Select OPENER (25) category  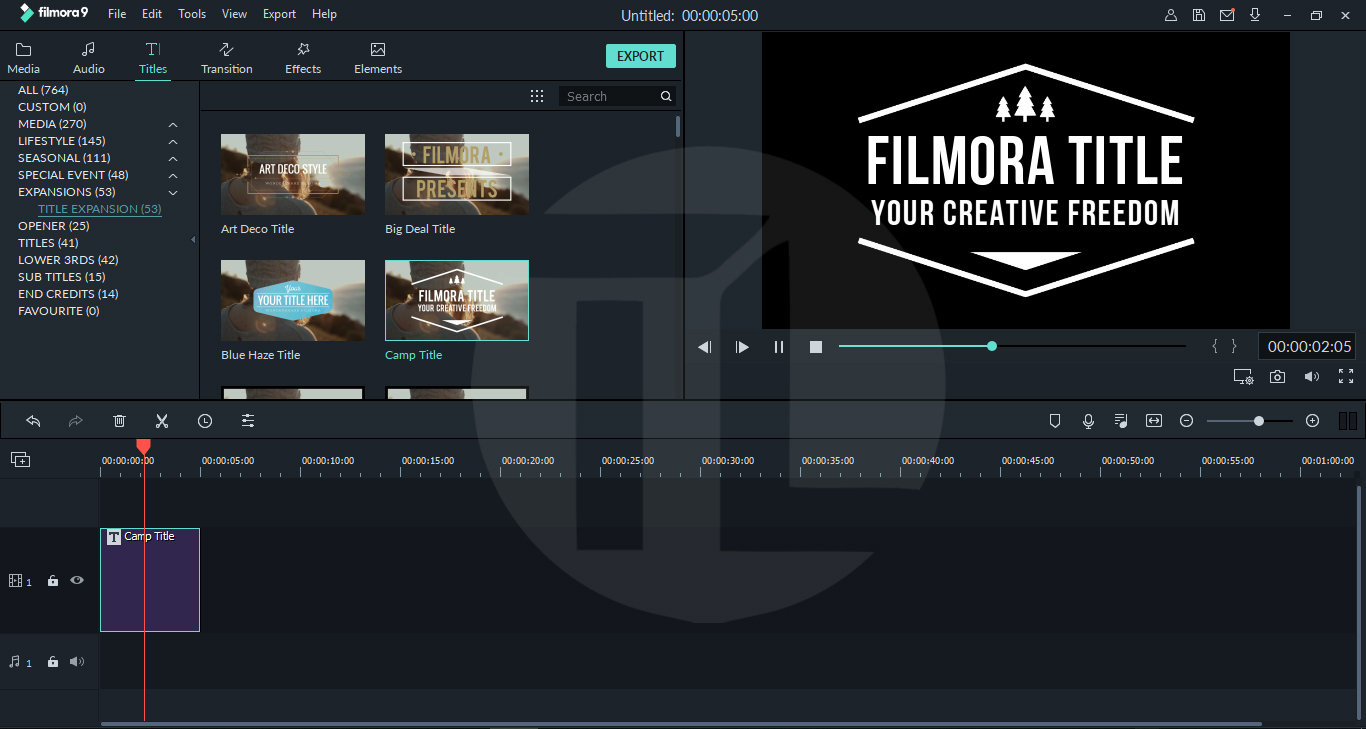(54, 226)
